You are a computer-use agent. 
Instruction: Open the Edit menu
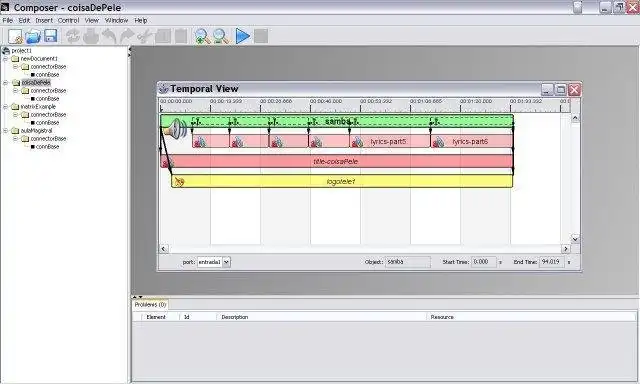24,20
